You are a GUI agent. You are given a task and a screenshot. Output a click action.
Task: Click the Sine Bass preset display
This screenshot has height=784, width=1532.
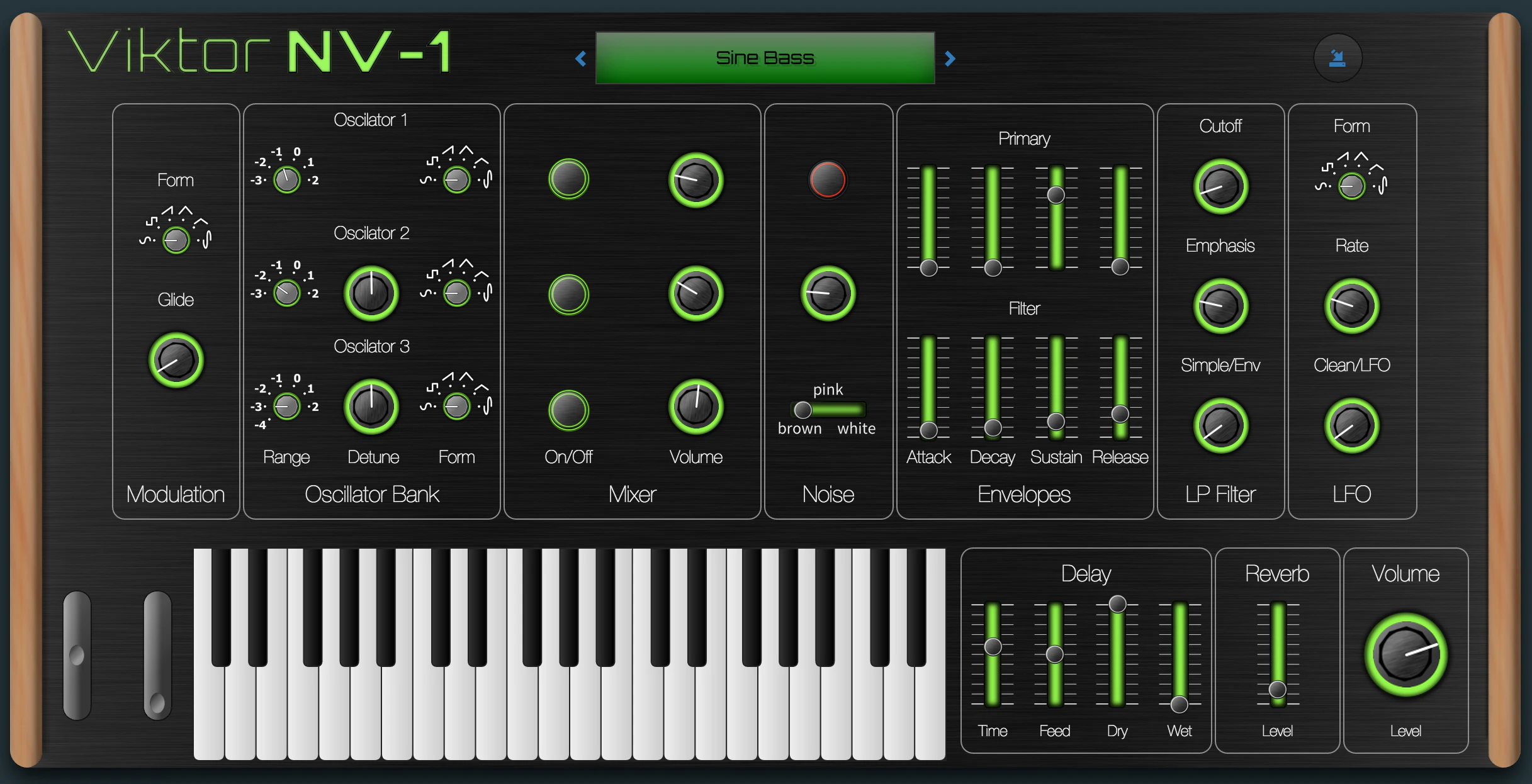tap(765, 57)
